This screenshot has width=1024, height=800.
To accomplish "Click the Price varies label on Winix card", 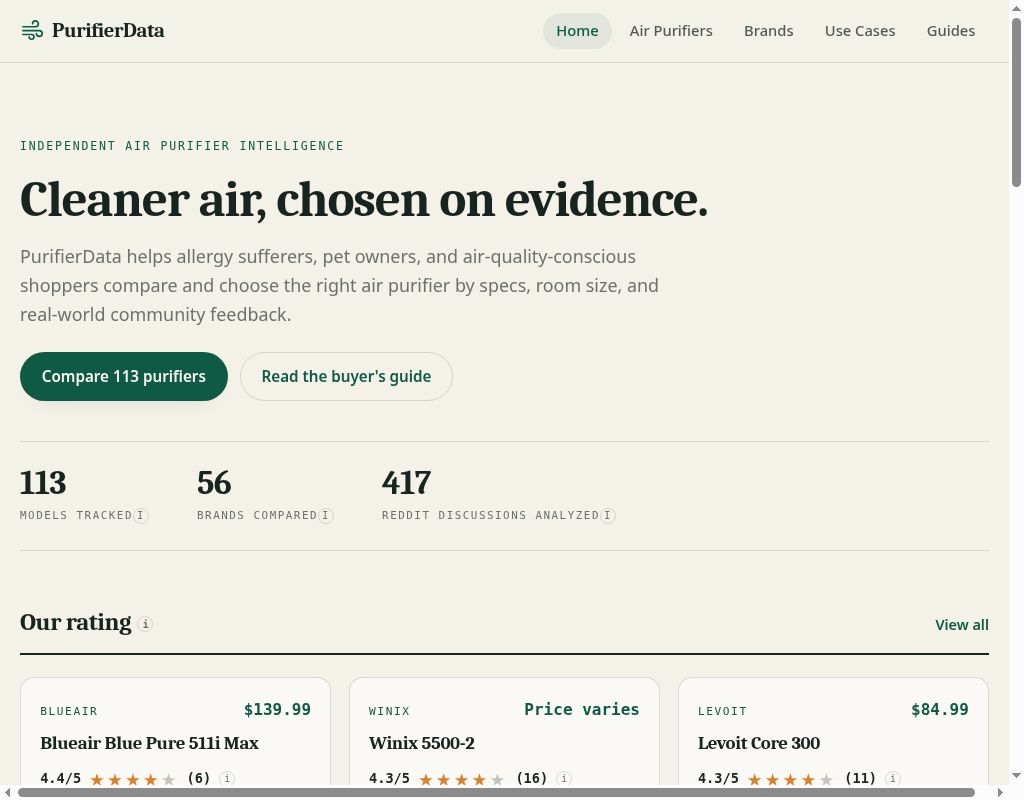I will point(582,710).
